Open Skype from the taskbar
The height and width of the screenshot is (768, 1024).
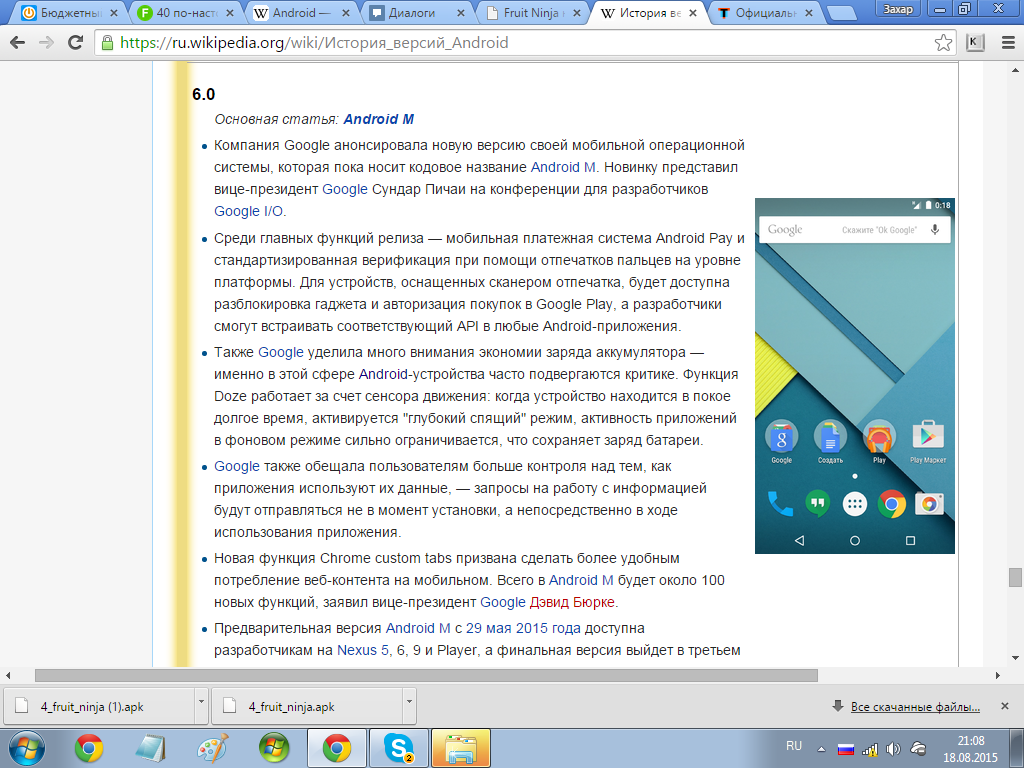tap(398, 747)
